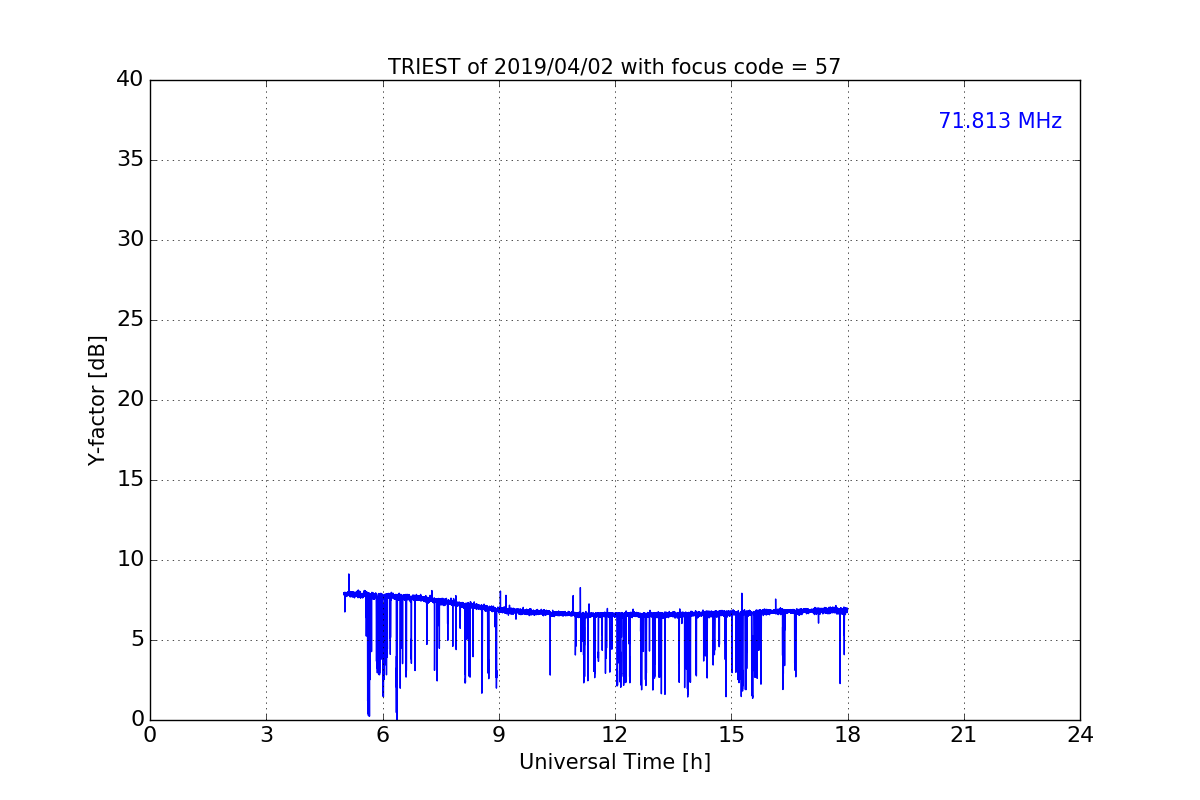Click the x-axis tick label 6
Screen dimensions: 1200x800
pyautogui.click(x=382, y=735)
